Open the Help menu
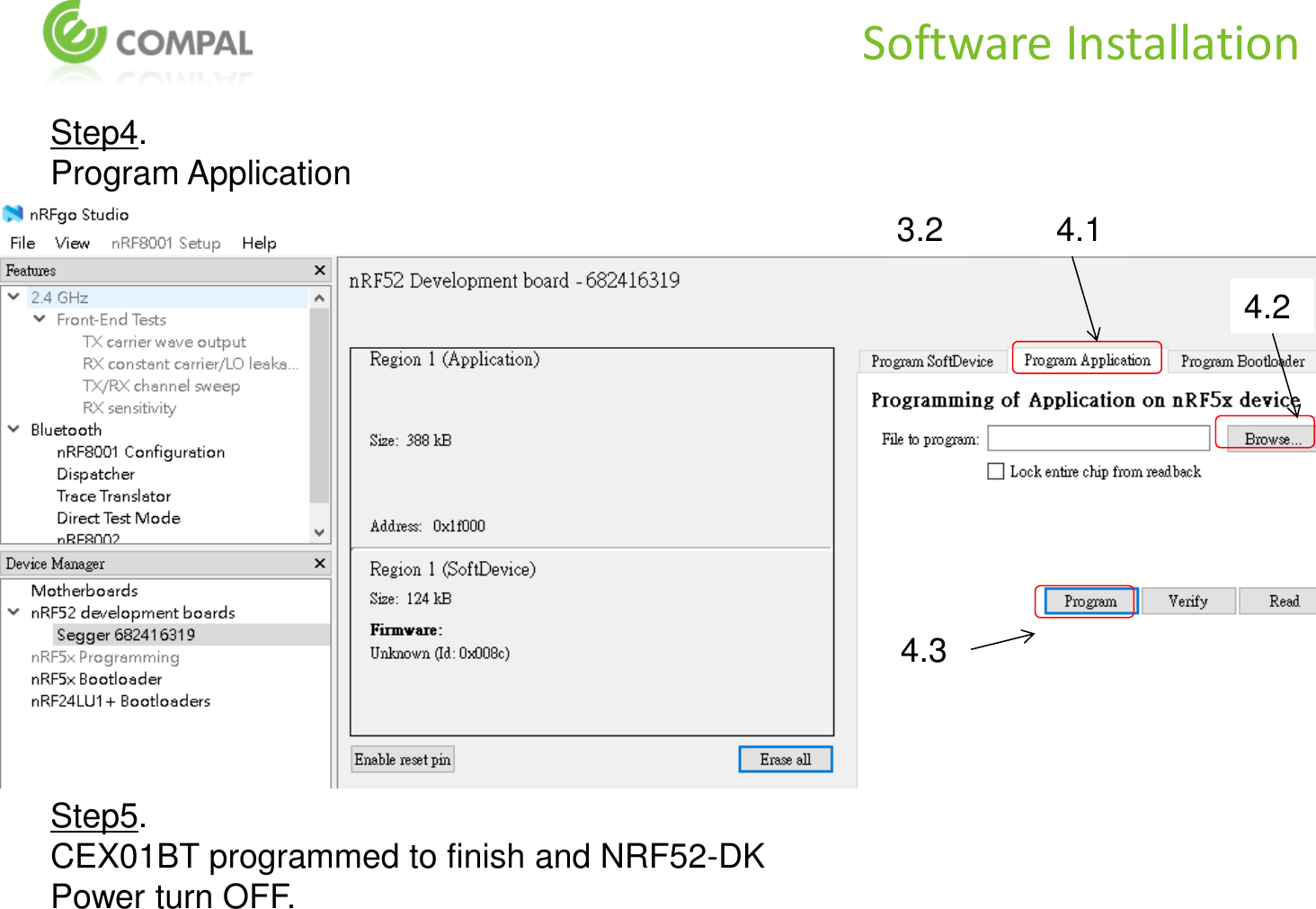1316x909 pixels. [259, 243]
